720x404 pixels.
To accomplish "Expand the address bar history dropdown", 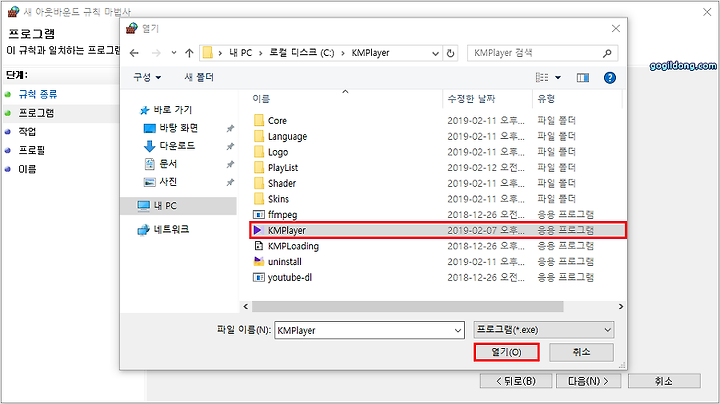I will (435, 53).
